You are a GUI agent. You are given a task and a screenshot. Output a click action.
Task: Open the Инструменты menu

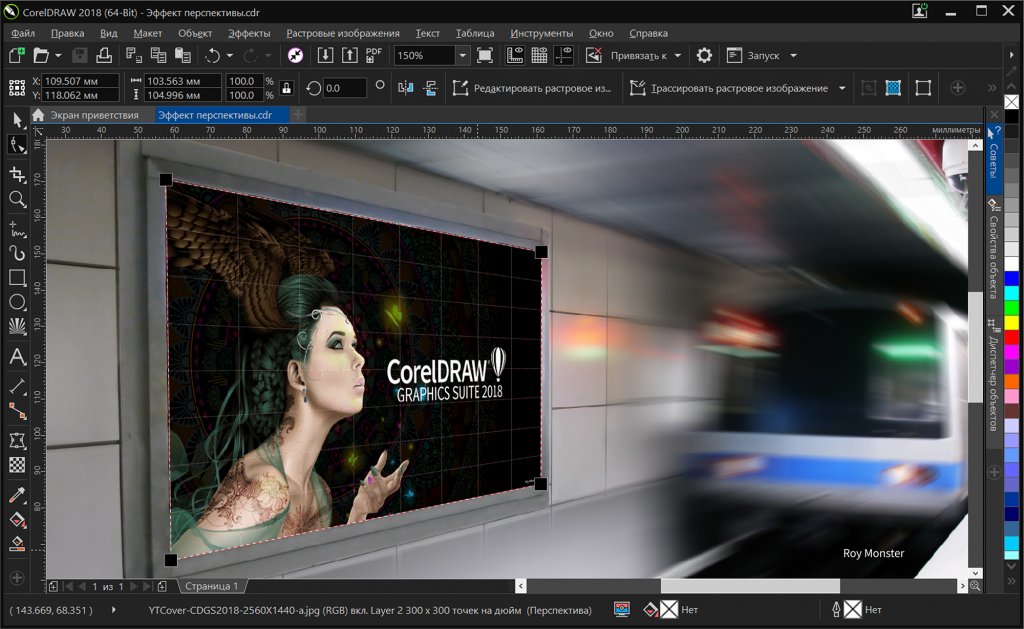[541, 33]
